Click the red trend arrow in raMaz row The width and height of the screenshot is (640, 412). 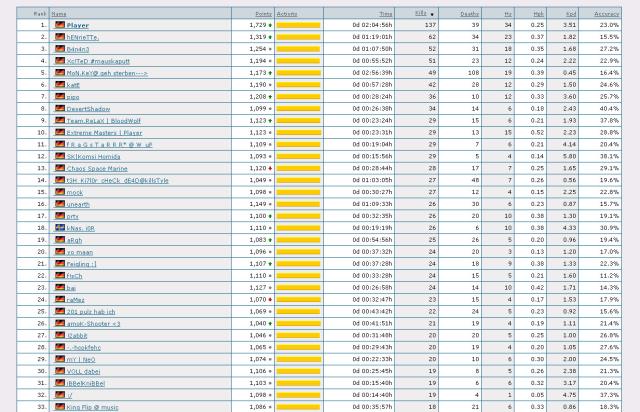[x=270, y=299]
